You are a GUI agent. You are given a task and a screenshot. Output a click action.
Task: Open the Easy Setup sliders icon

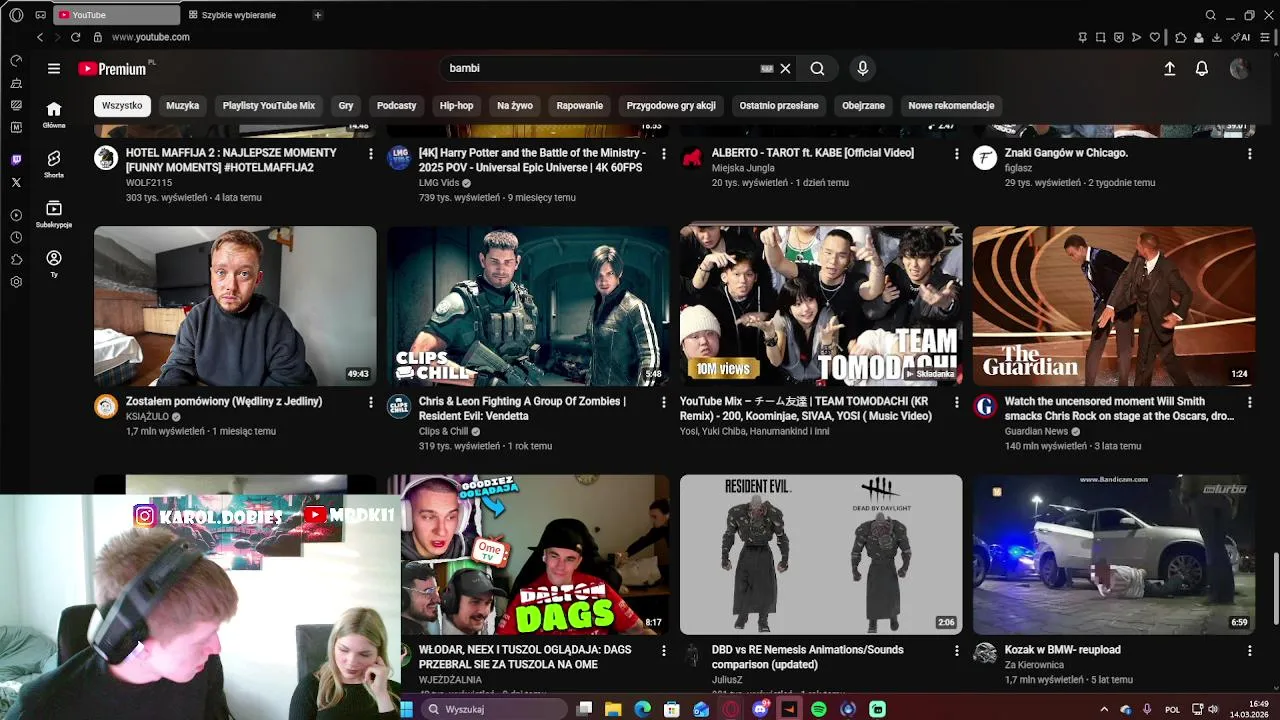(1265, 37)
